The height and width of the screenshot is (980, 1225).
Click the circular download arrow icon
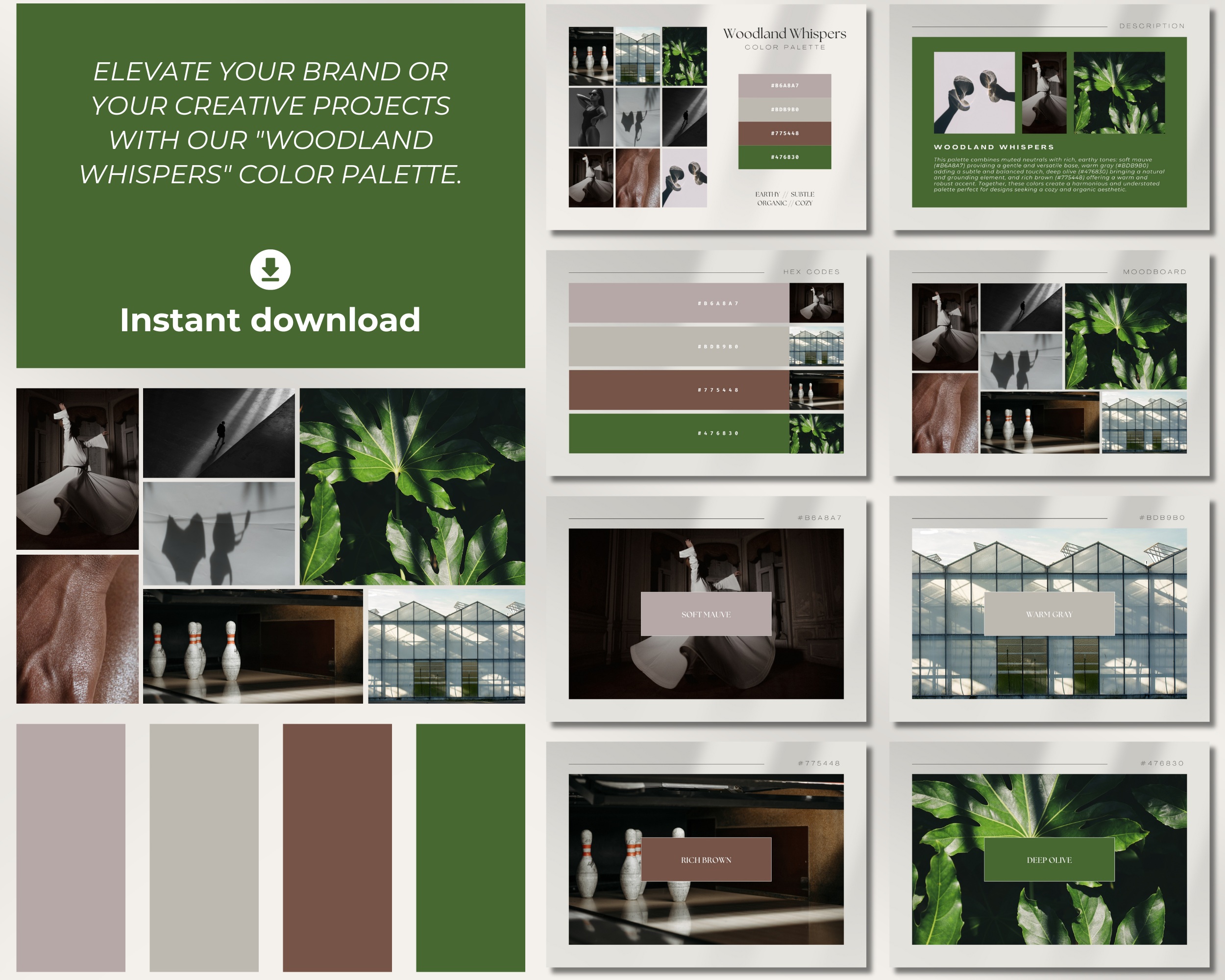tap(270, 269)
